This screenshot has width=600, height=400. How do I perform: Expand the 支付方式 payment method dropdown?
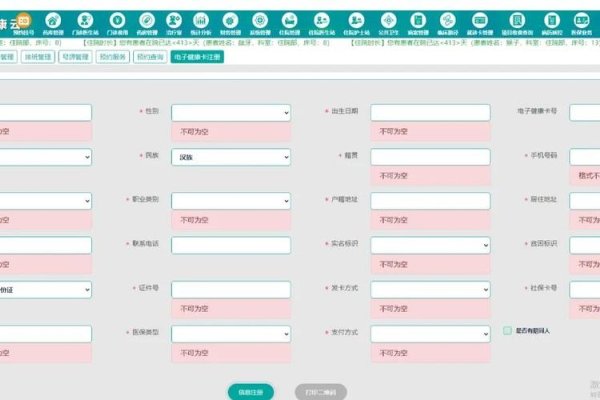[x=430, y=334]
